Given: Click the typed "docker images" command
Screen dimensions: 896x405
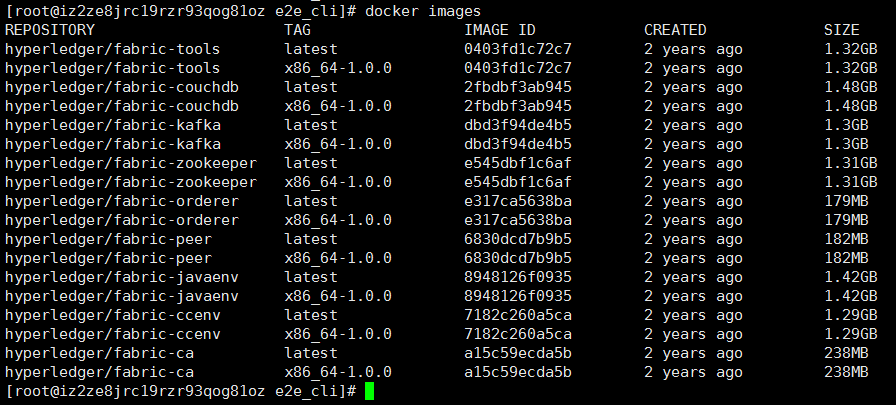Looking at the screenshot, I should click(x=424, y=11).
